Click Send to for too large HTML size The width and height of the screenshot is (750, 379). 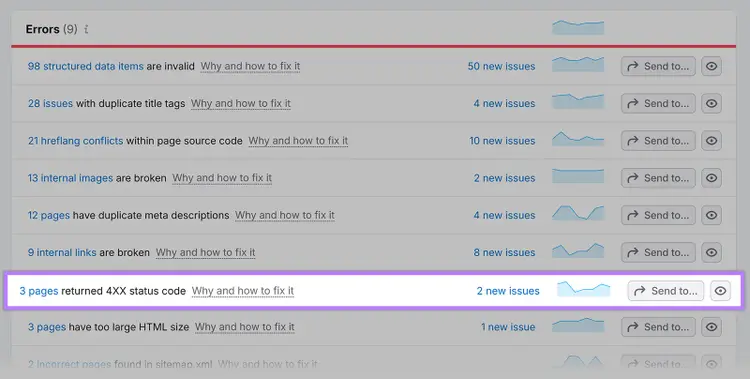click(x=658, y=327)
